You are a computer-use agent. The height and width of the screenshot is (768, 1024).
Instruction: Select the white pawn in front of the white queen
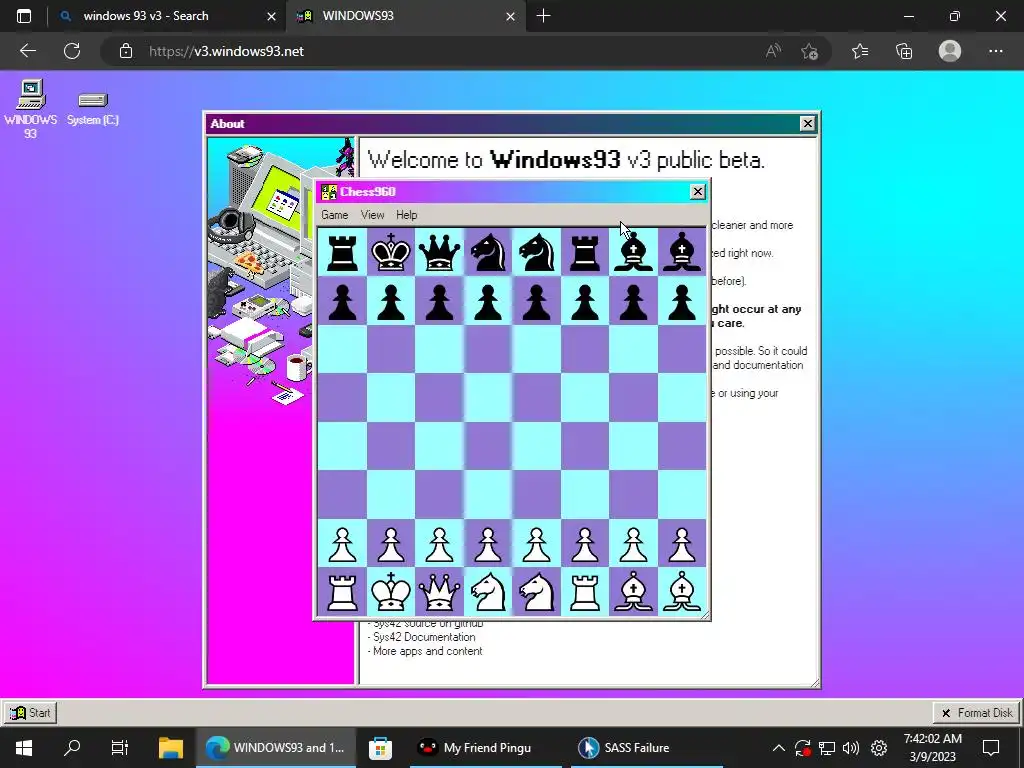[439, 545]
